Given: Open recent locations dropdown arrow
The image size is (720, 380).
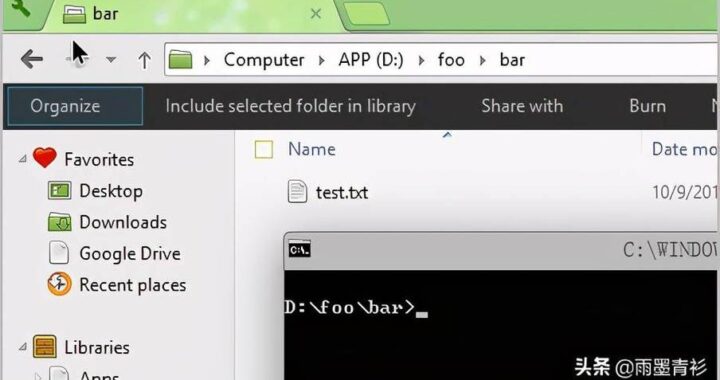Looking at the screenshot, I should point(111,59).
